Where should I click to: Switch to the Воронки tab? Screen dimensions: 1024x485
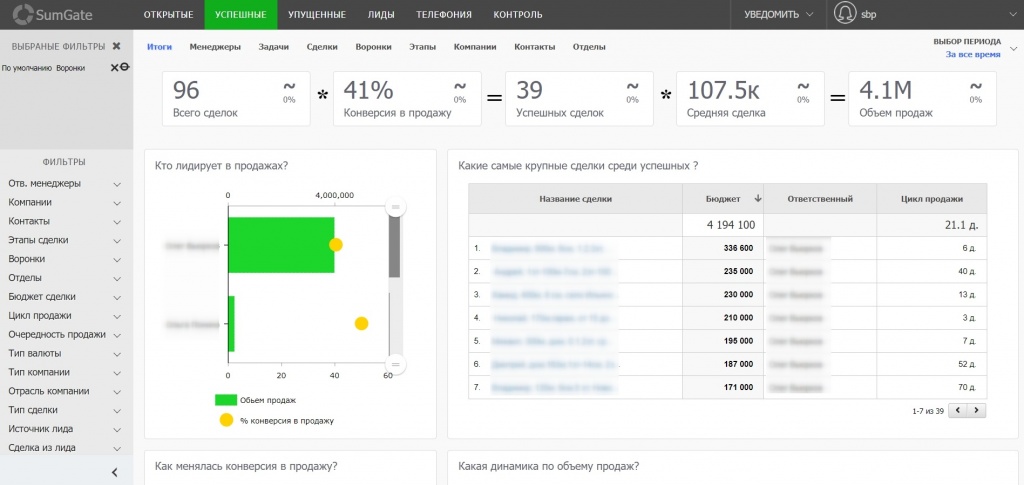374,47
